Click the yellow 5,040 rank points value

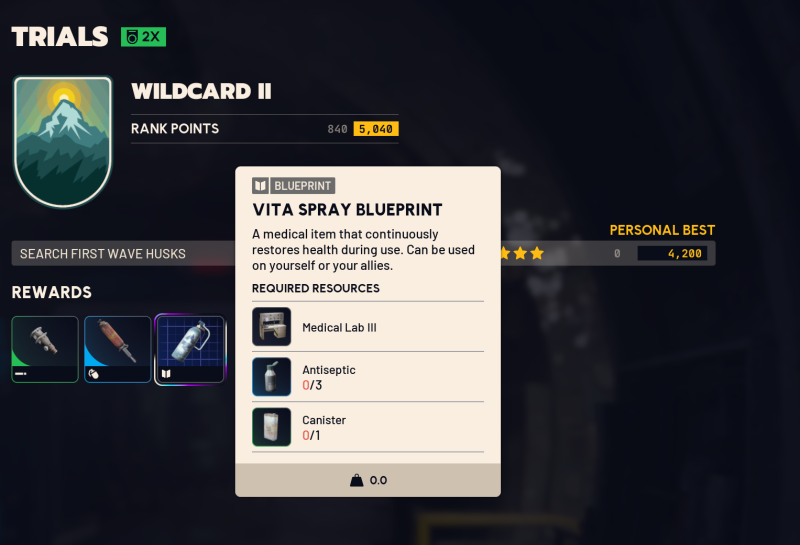(376, 129)
